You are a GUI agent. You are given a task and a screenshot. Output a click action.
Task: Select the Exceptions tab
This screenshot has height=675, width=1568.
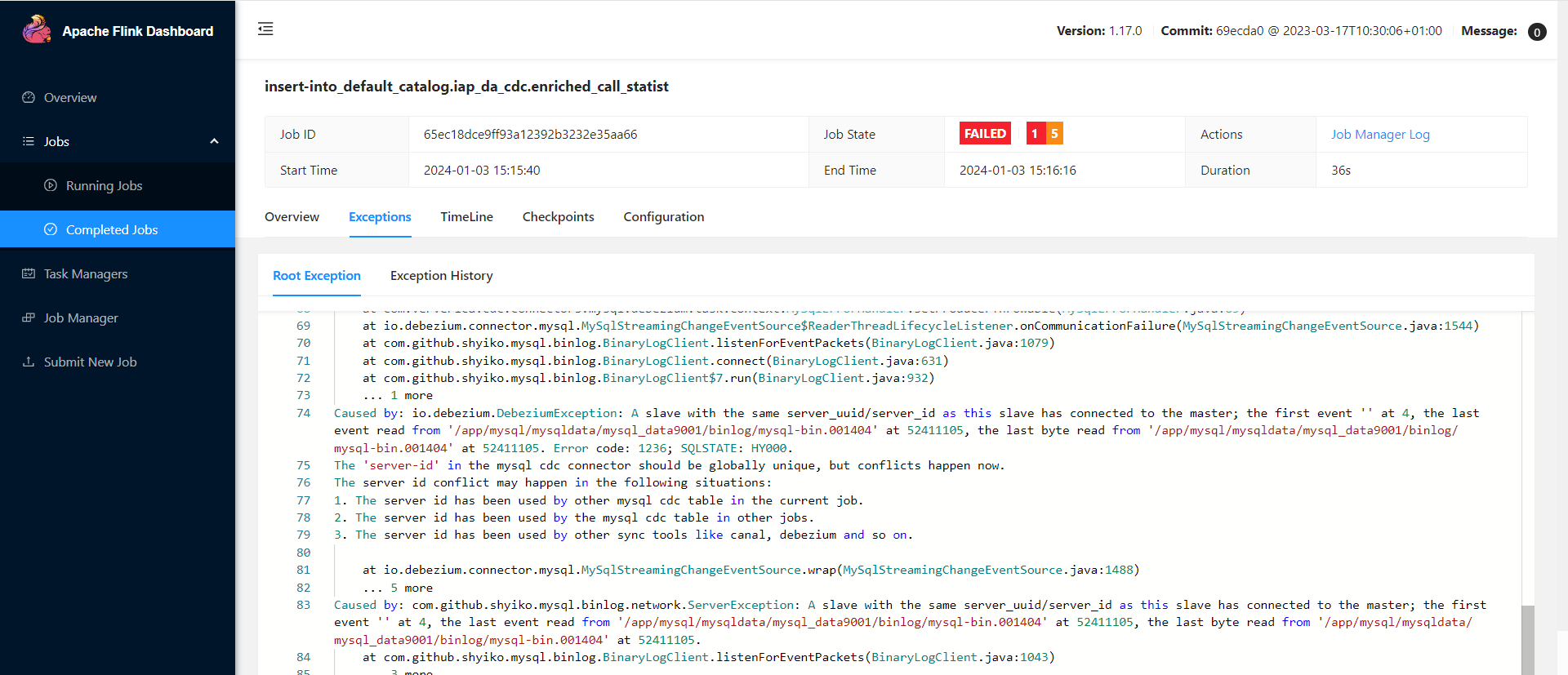click(380, 216)
